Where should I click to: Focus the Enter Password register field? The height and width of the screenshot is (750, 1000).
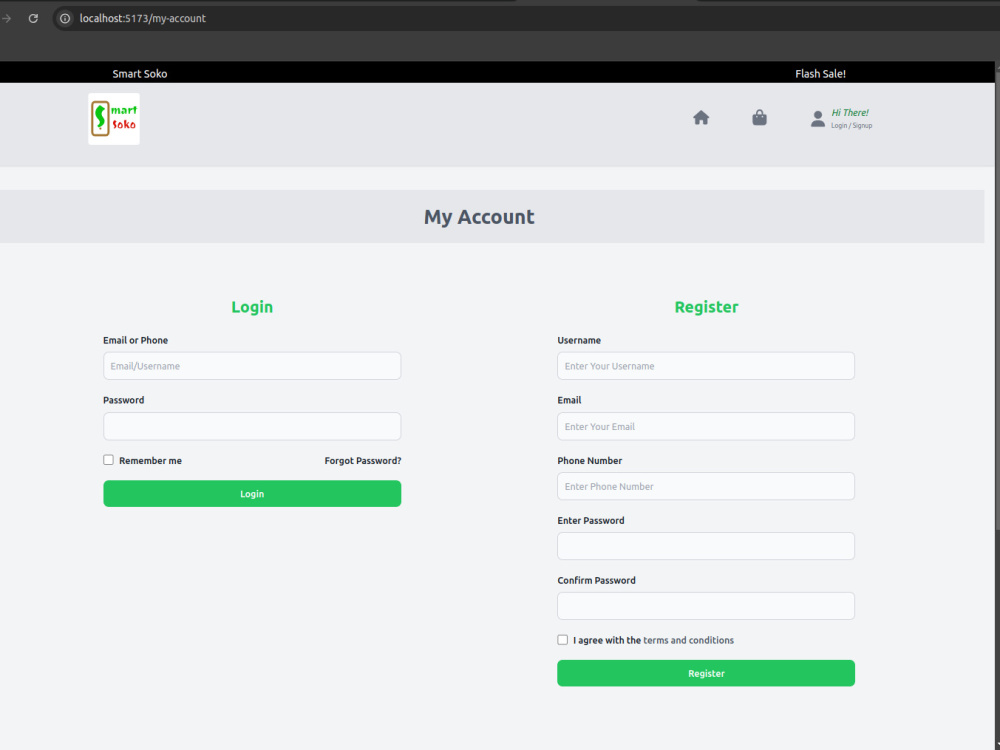tap(706, 546)
